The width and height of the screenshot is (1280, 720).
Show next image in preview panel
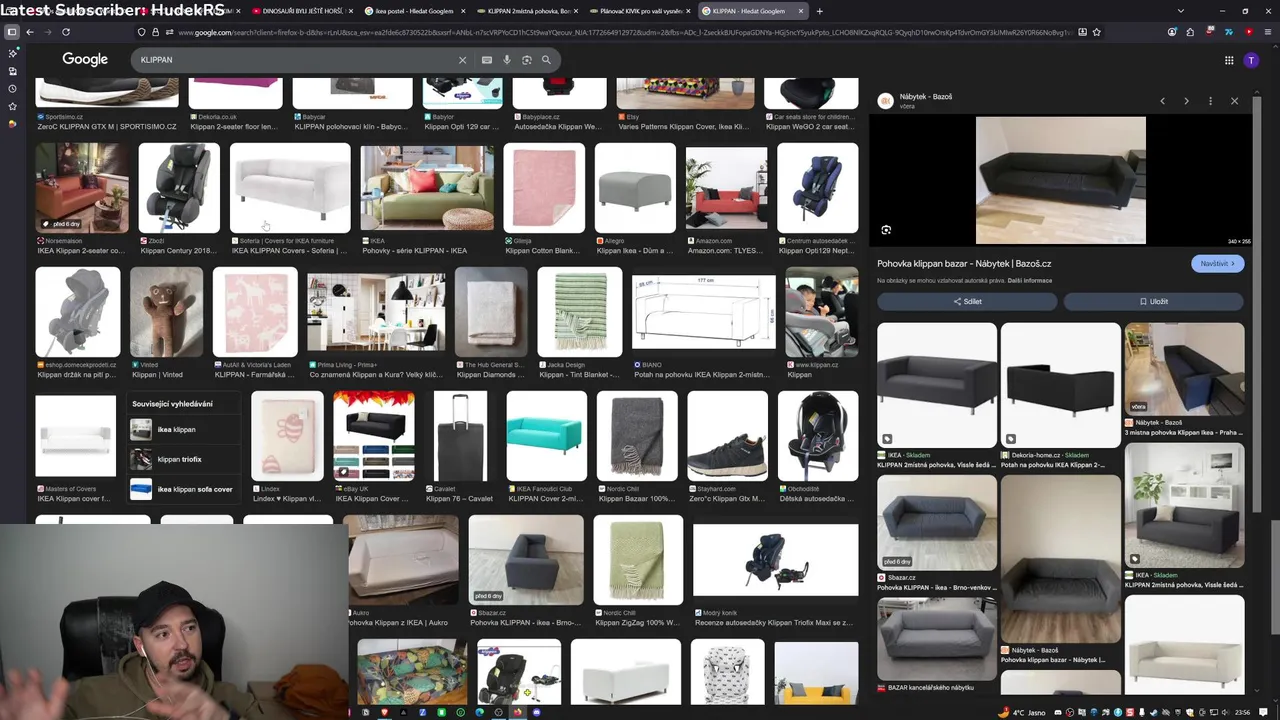tap(1186, 101)
